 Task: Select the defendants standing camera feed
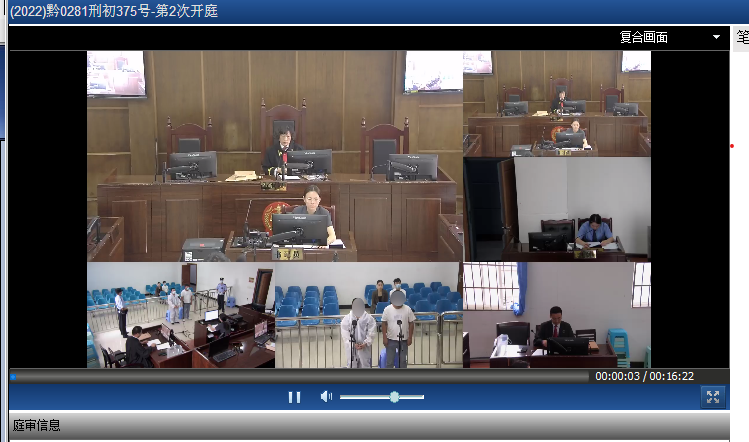[367, 315]
